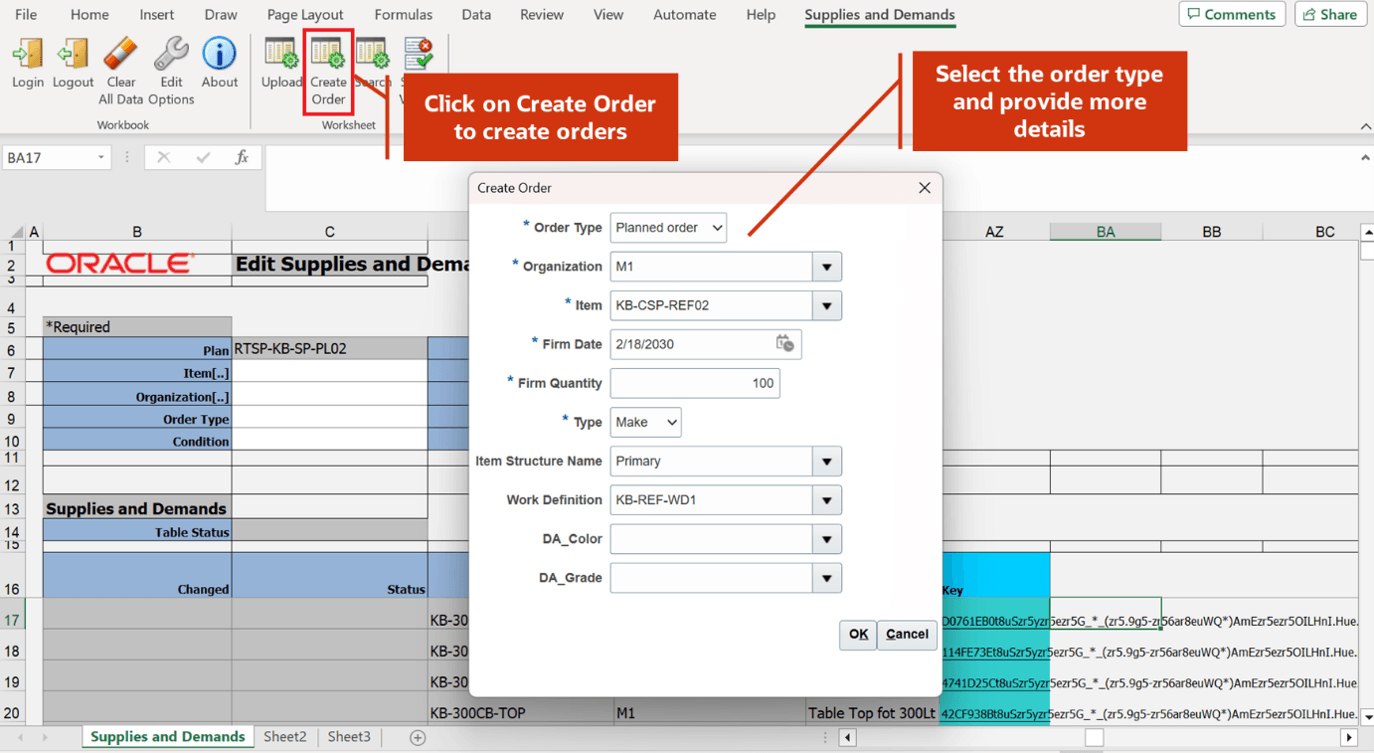Close the Create Order dialog
Image resolution: width=1374 pixels, height=753 pixels.
point(924,188)
